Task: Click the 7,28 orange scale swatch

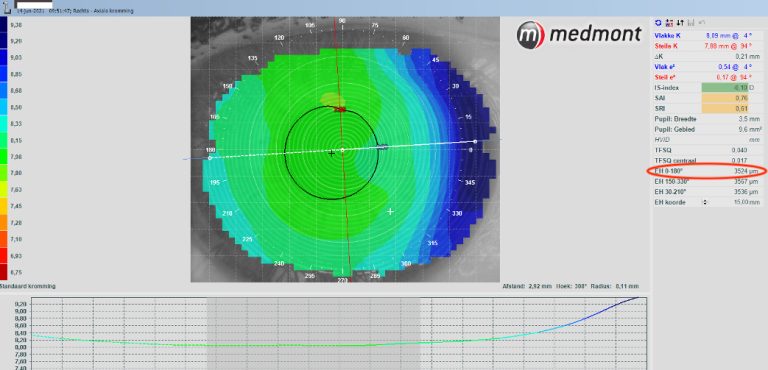Action: click(x=3, y=222)
